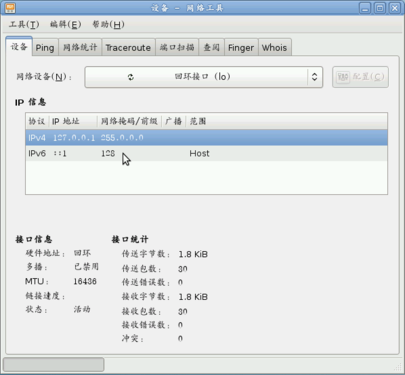Click the IP 地址 column header
Viewport: 405px width, 375px height.
point(73,121)
